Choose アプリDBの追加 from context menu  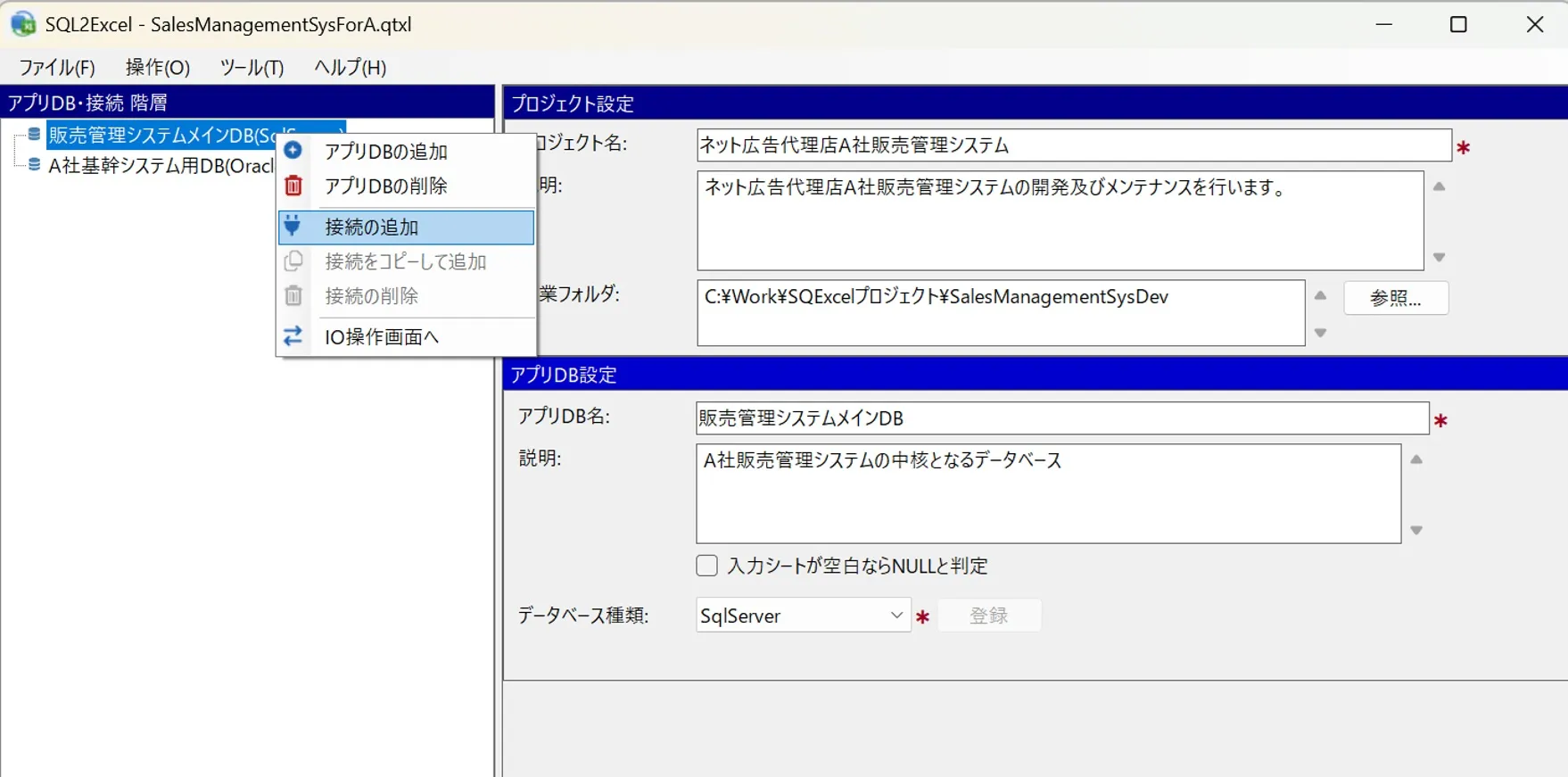[407, 151]
